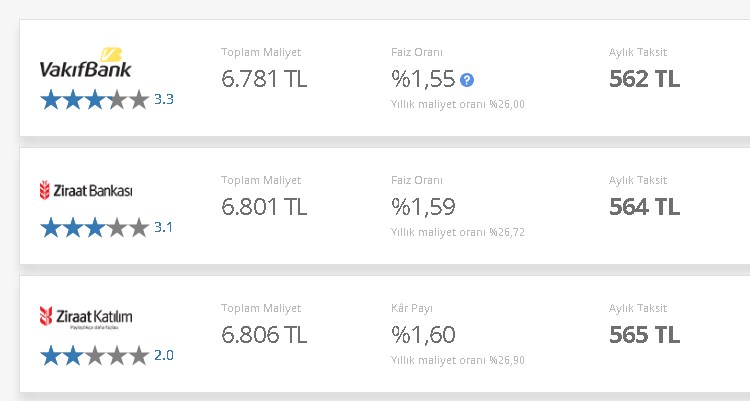Open the Ziraat Bankası logo
Screen dimensions: 750x401
coord(86,190)
